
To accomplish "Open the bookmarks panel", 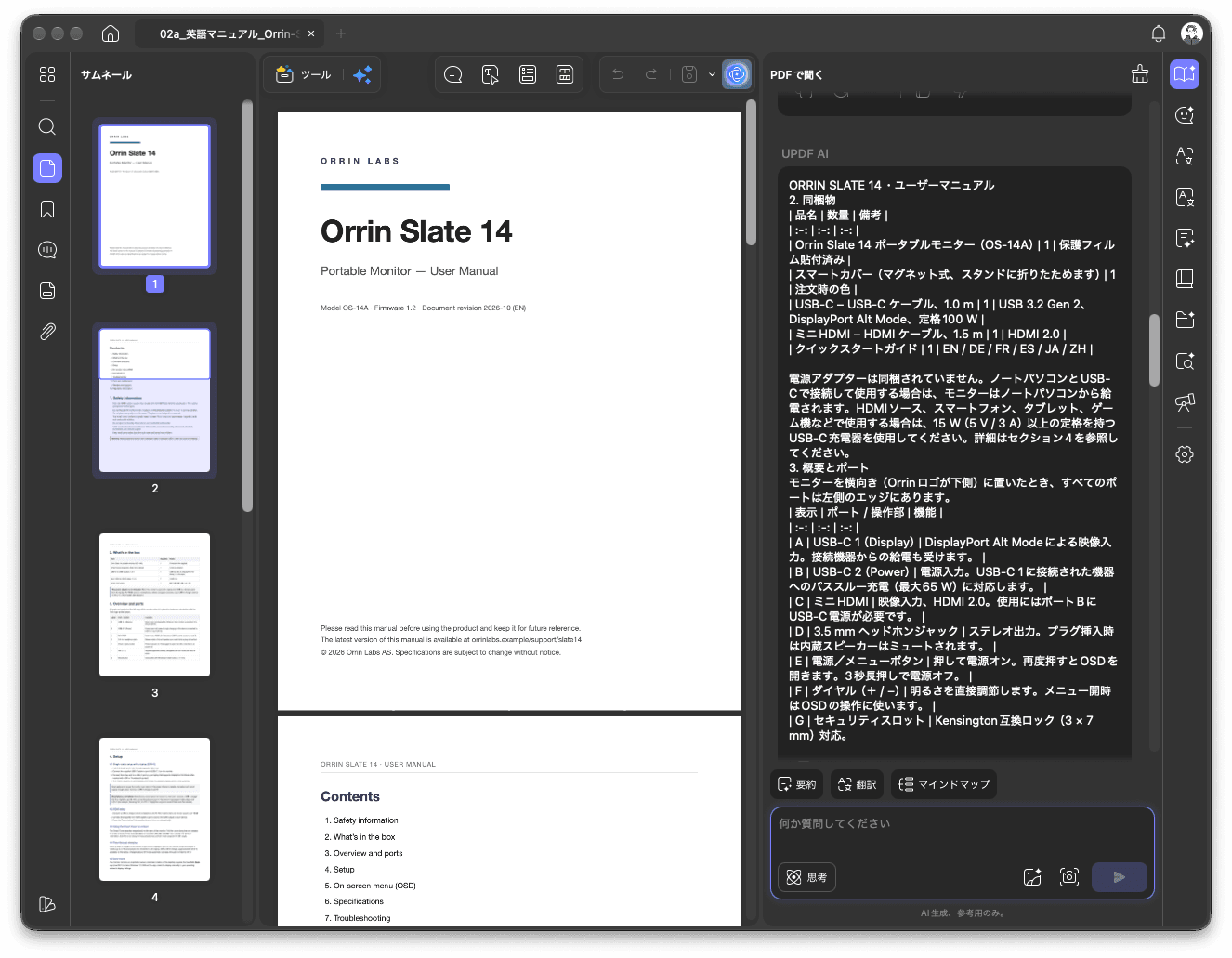I will point(47,209).
